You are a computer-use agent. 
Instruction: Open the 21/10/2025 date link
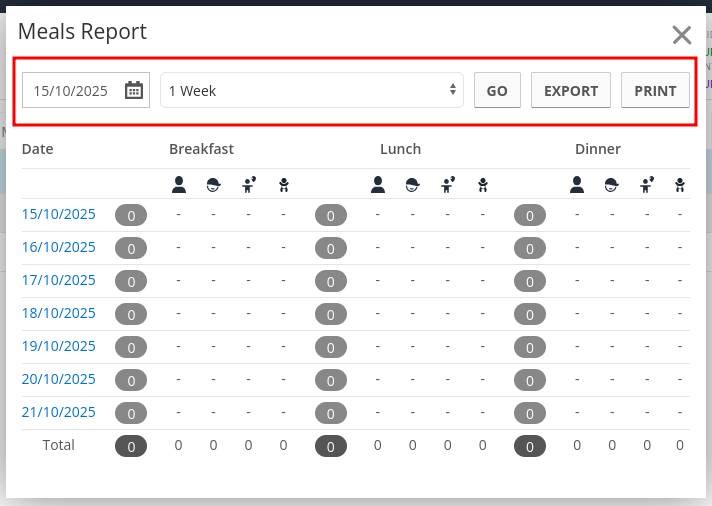(x=59, y=412)
